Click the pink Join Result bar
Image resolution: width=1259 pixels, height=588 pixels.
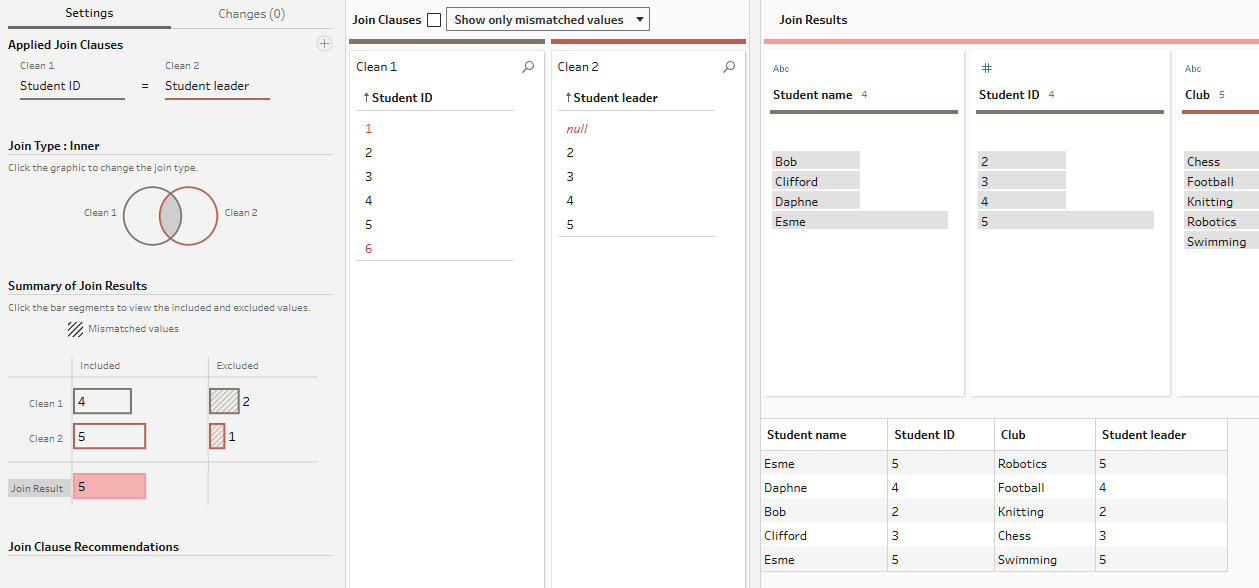(109, 486)
